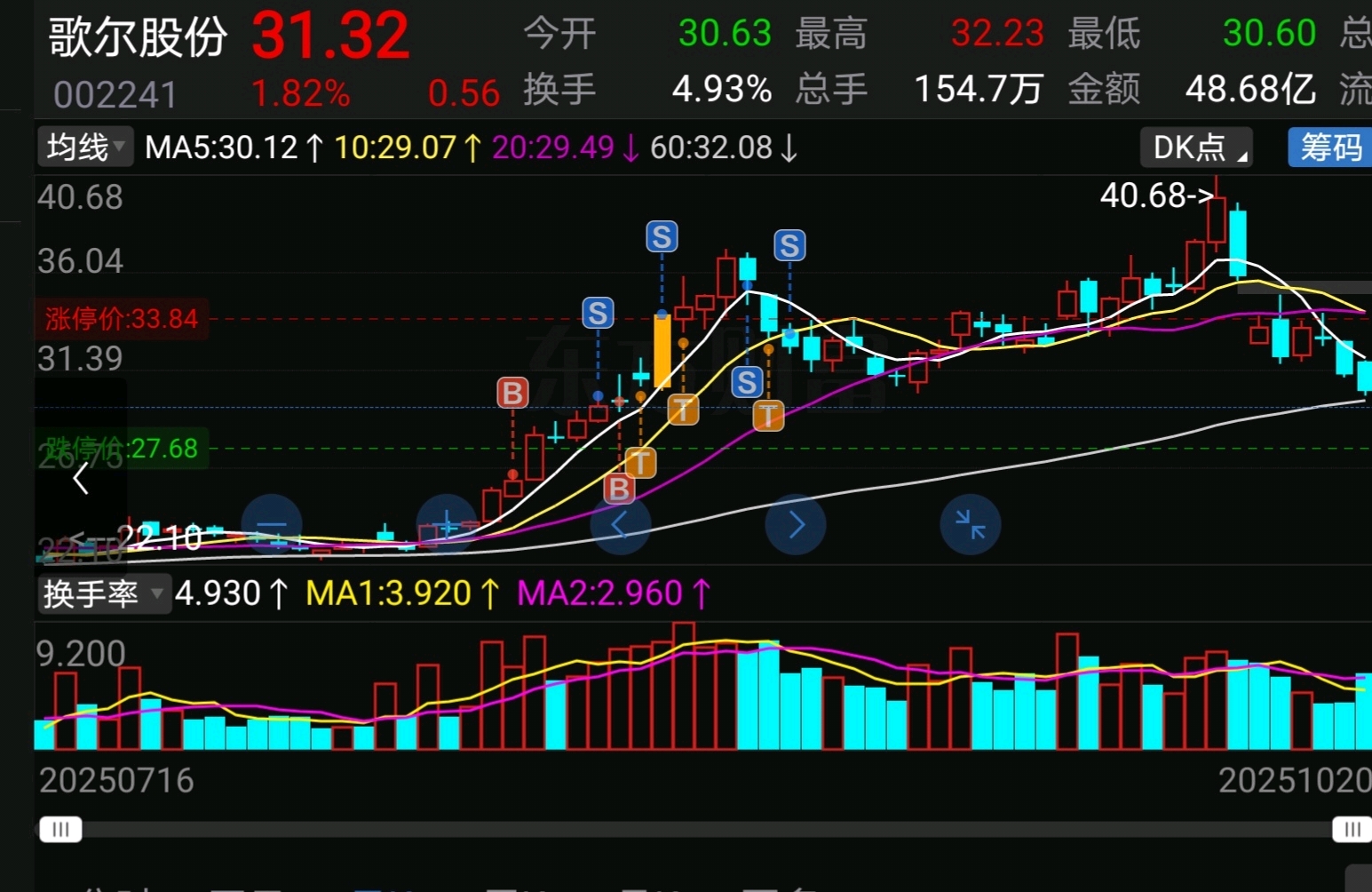Zoom out the K-line chart with minus icon

click(x=271, y=524)
